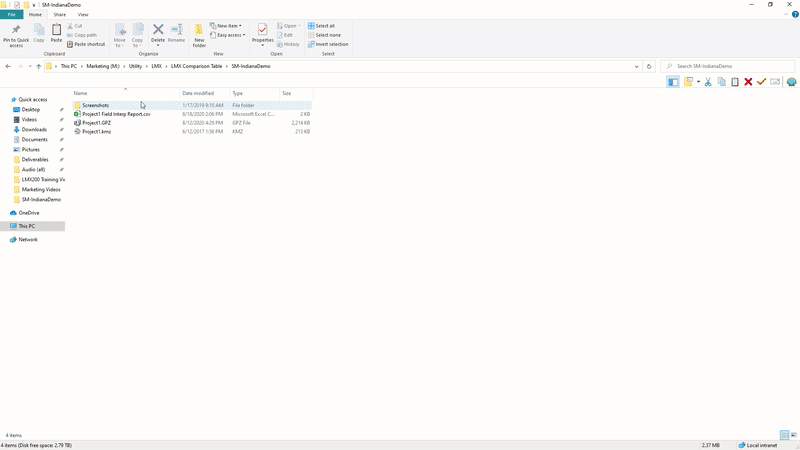Viewport: 800px width, 450px height.
Task: Click the red X Delete toolbar icon
Action: click(748, 82)
